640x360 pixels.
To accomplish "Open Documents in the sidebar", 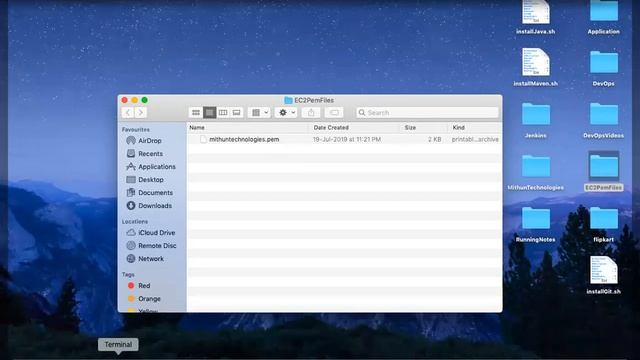I will 155,193.
